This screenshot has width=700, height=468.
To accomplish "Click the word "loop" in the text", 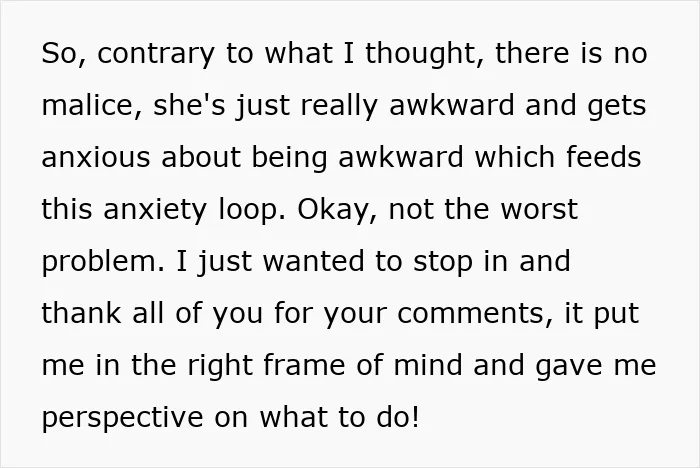I will click(x=248, y=210).
